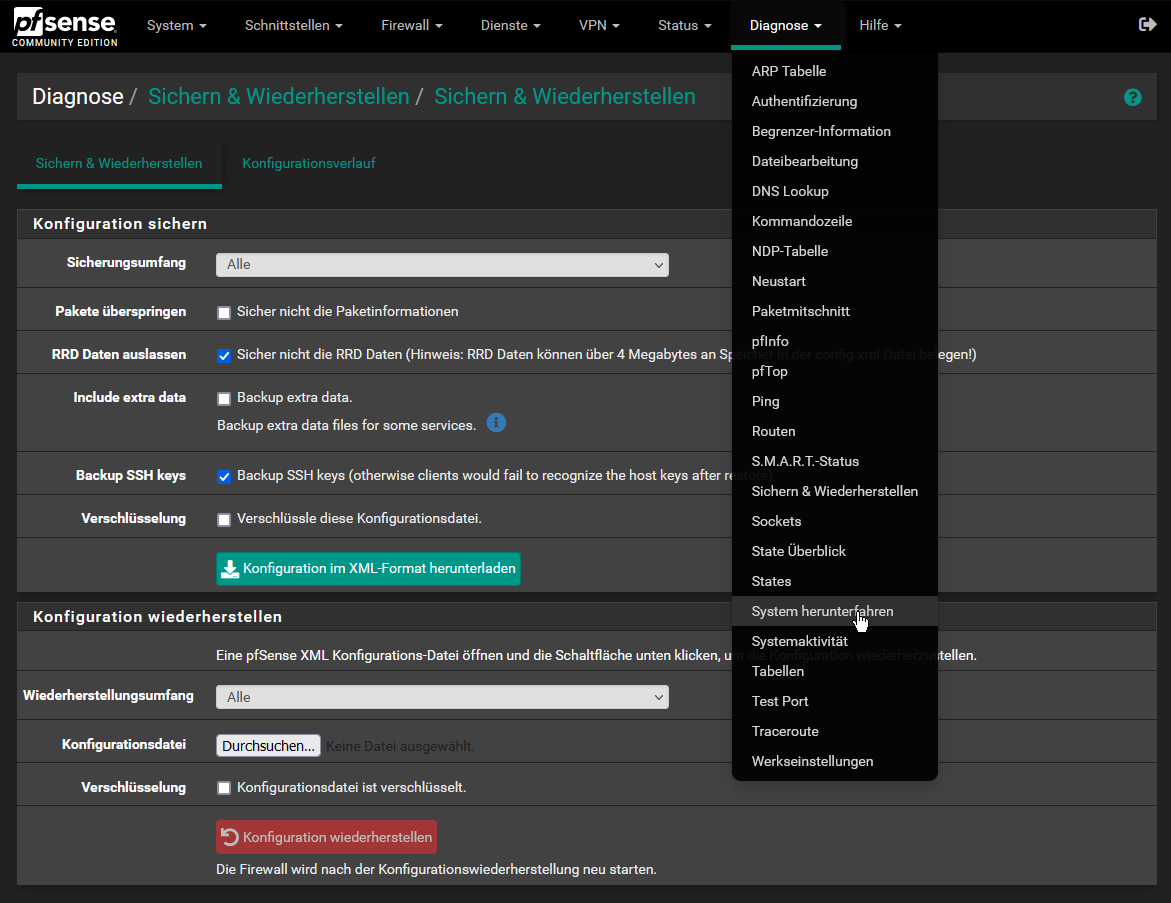The width and height of the screenshot is (1171, 903).
Task: Open the System menu in the navbar
Action: (x=176, y=25)
